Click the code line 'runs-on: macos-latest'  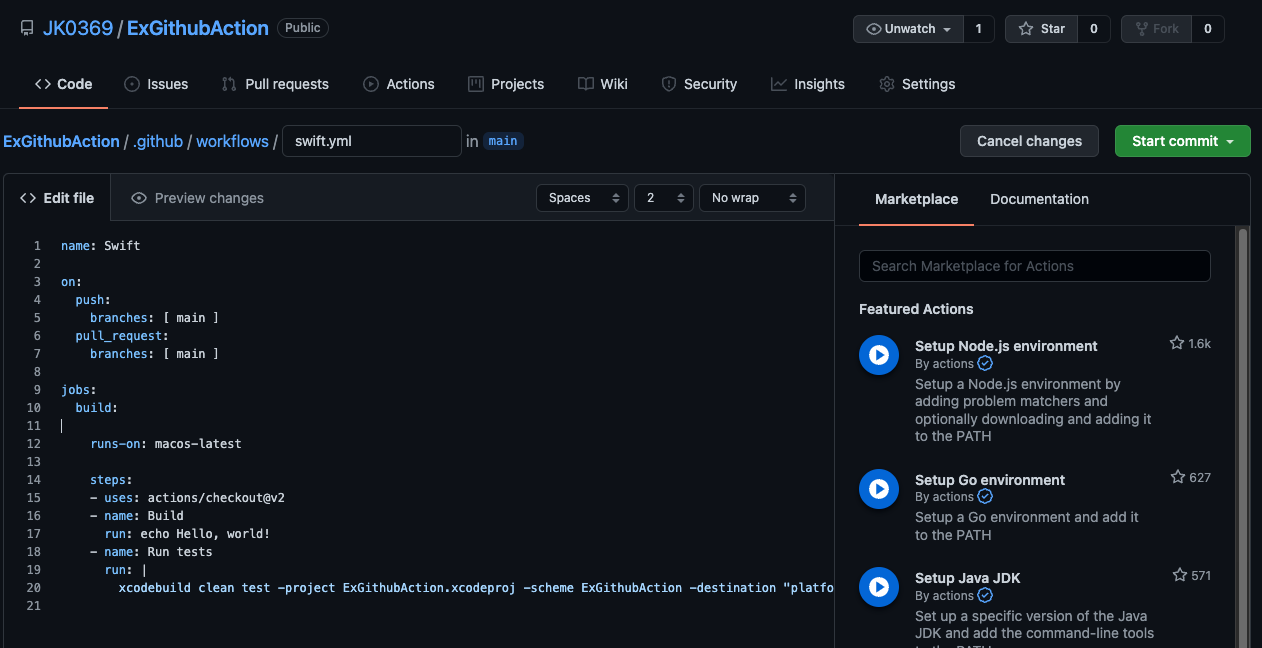(166, 443)
